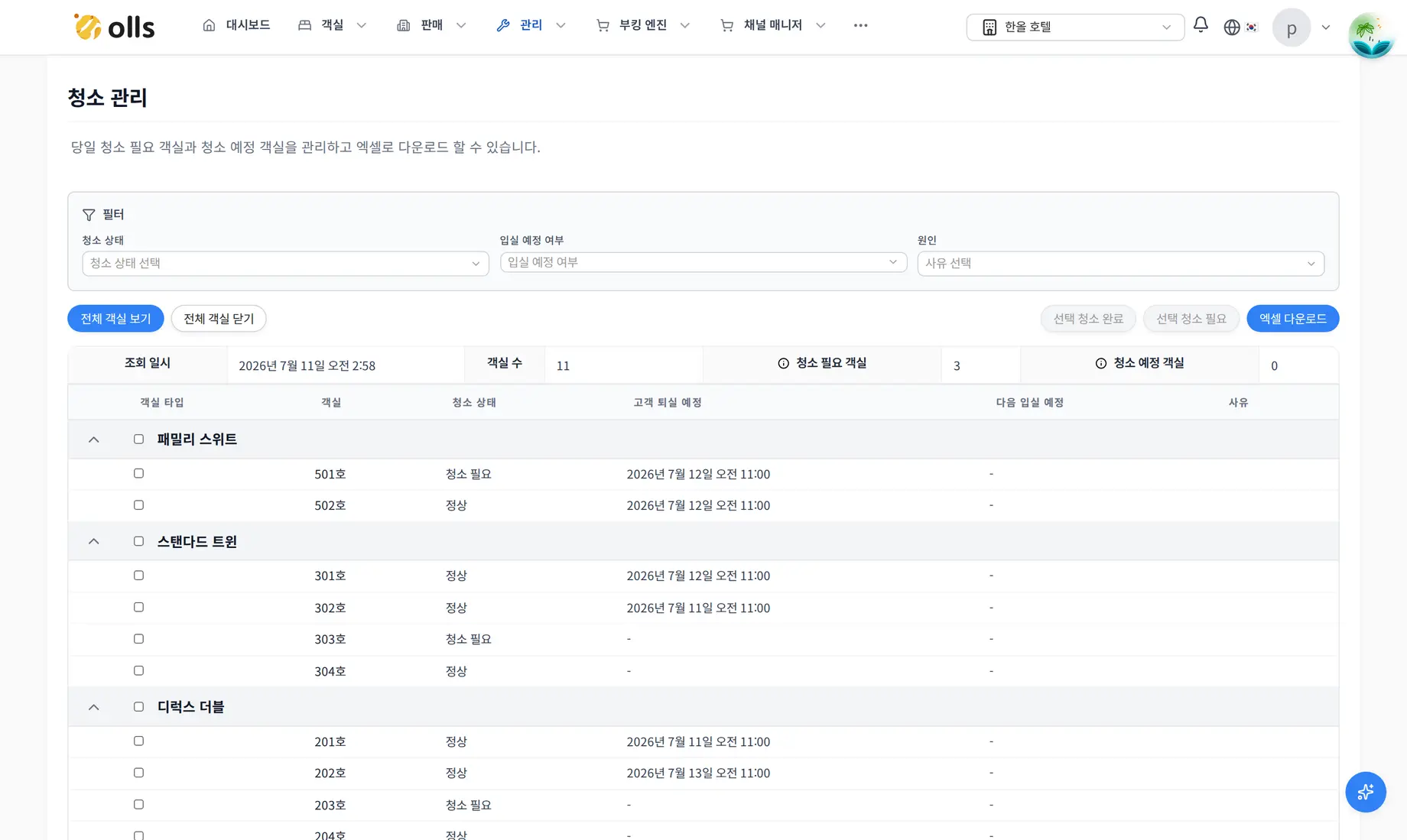Click the 전체 객실 보기 button

pos(115,319)
